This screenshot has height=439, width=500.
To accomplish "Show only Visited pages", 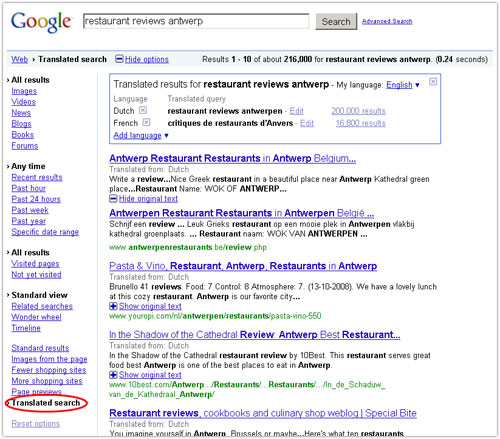I will click(35, 264).
